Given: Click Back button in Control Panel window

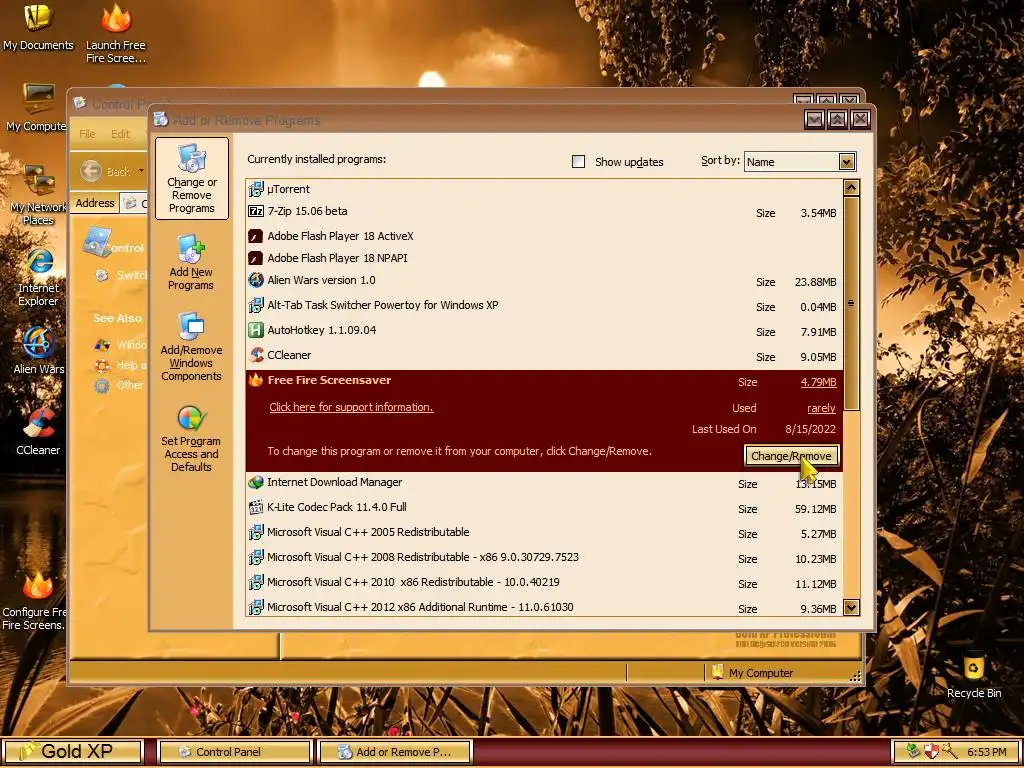Looking at the screenshot, I should pyautogui.click(x=104, y=171).
